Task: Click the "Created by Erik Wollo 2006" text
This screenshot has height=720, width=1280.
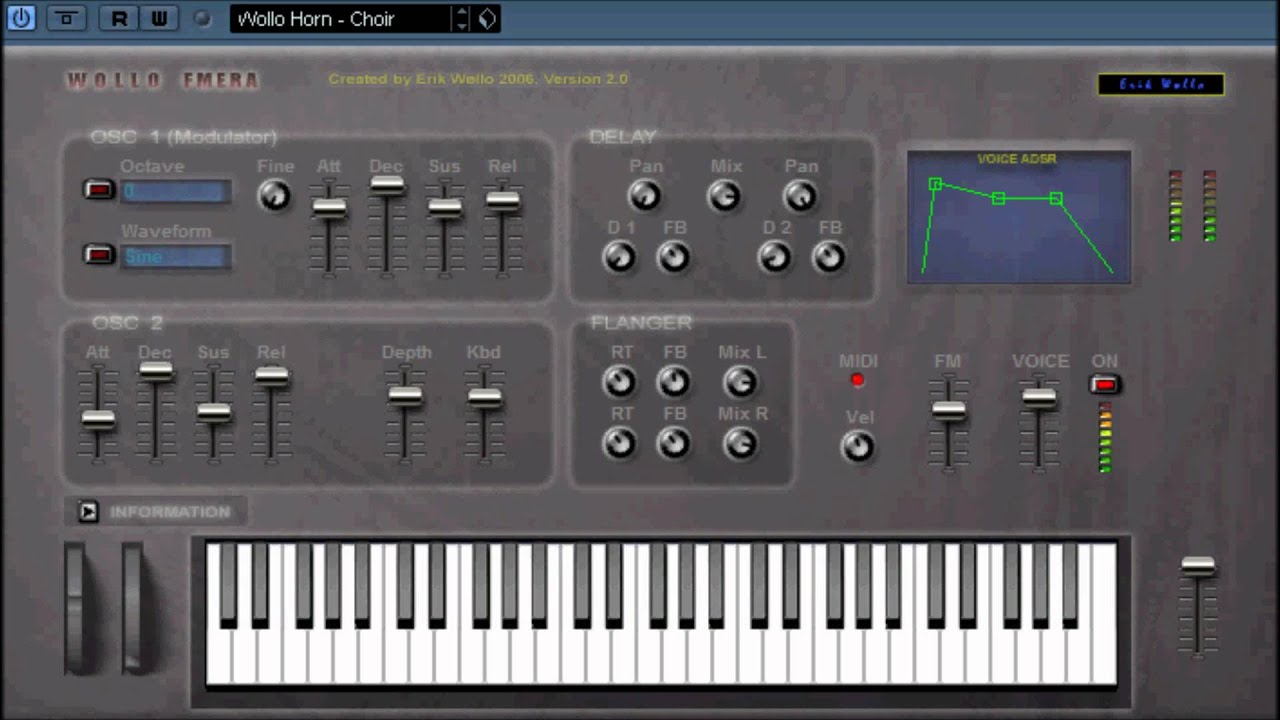Action: (x=433, y=79)
